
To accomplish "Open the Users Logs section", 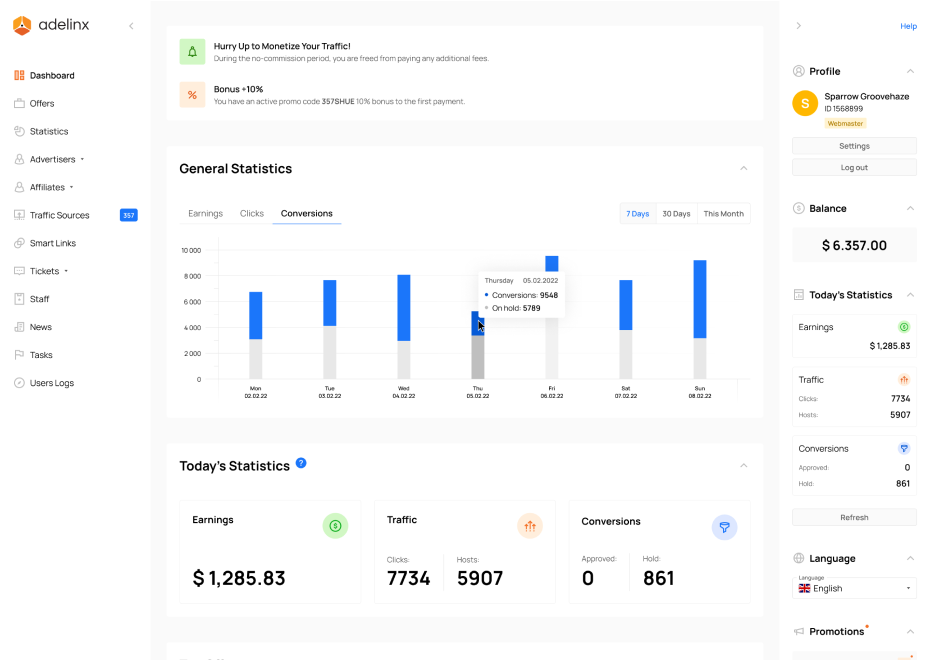I will [x=51, y=383].
